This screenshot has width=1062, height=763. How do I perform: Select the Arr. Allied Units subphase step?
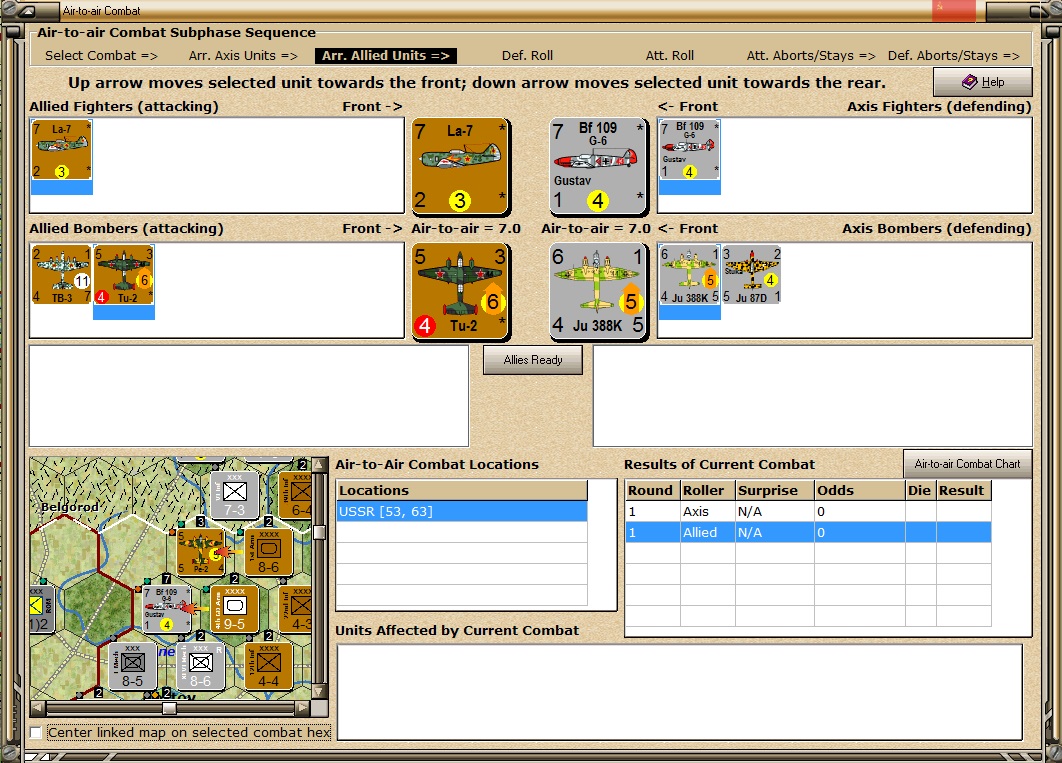pyautogui.click(x=385, y=56)
